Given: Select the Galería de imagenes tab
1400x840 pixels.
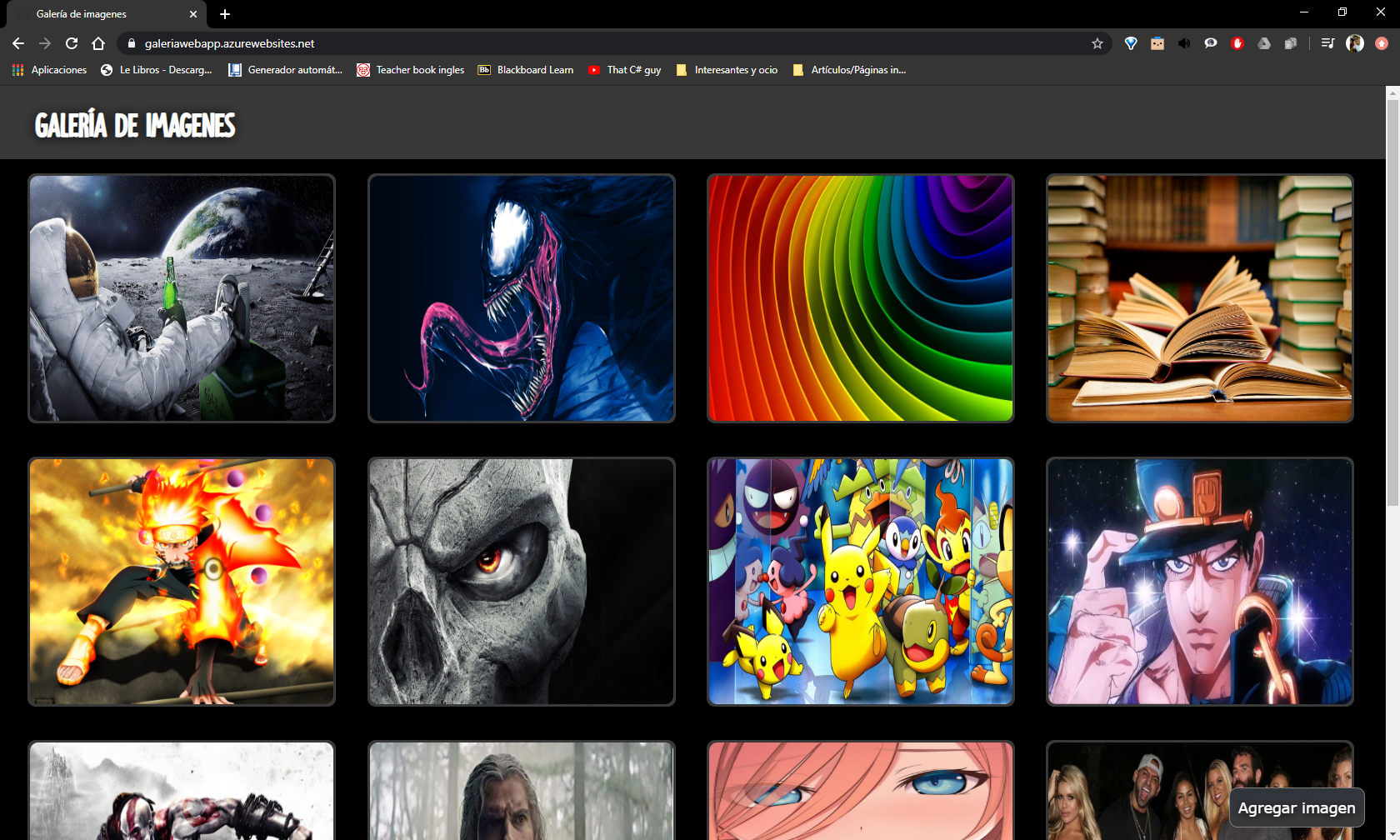Looking at the screenshot, I should click(x=105, y=14).
